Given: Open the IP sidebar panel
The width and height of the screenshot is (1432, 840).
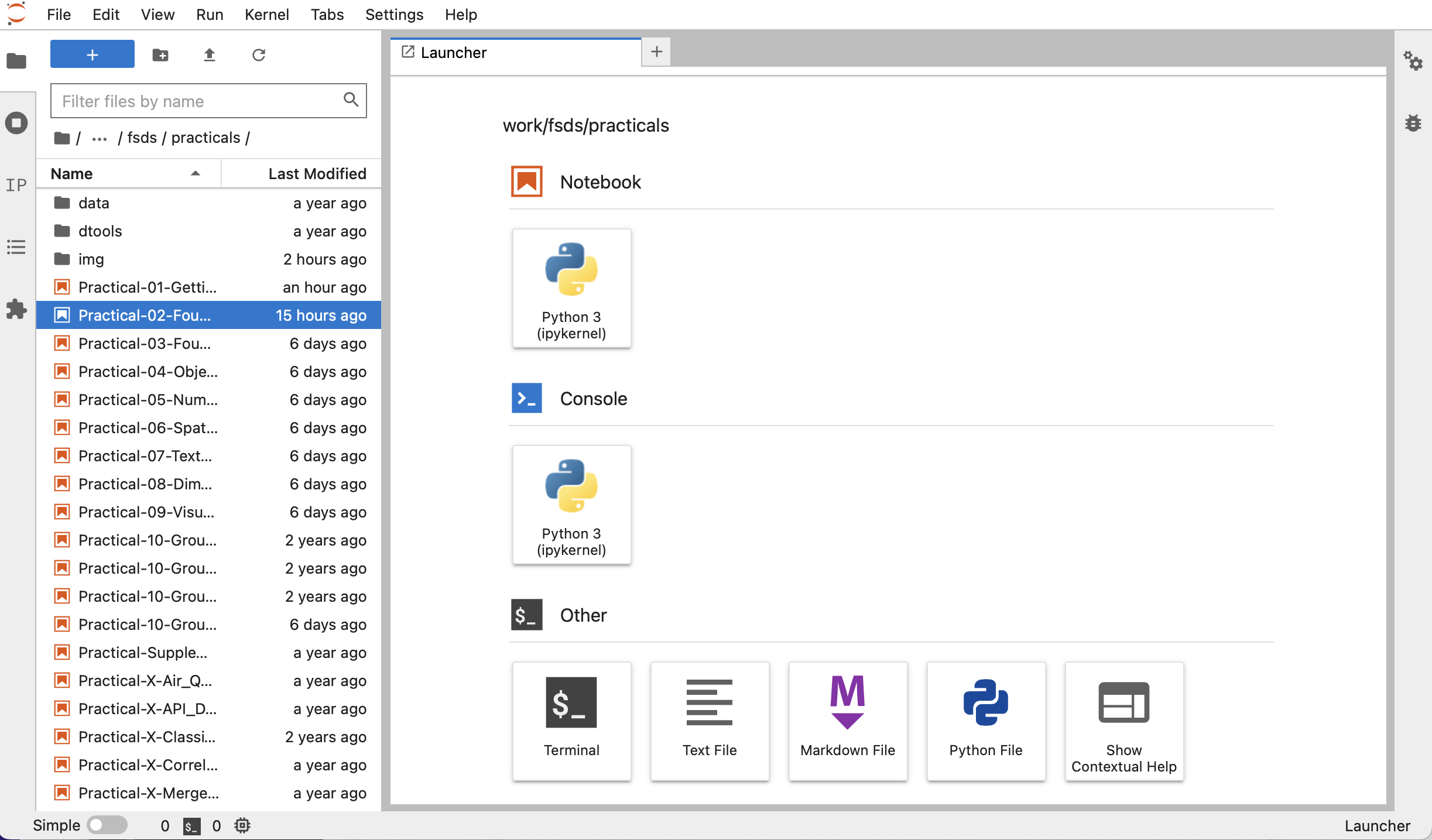Looking at the screenshot, I should click(16, 185).
